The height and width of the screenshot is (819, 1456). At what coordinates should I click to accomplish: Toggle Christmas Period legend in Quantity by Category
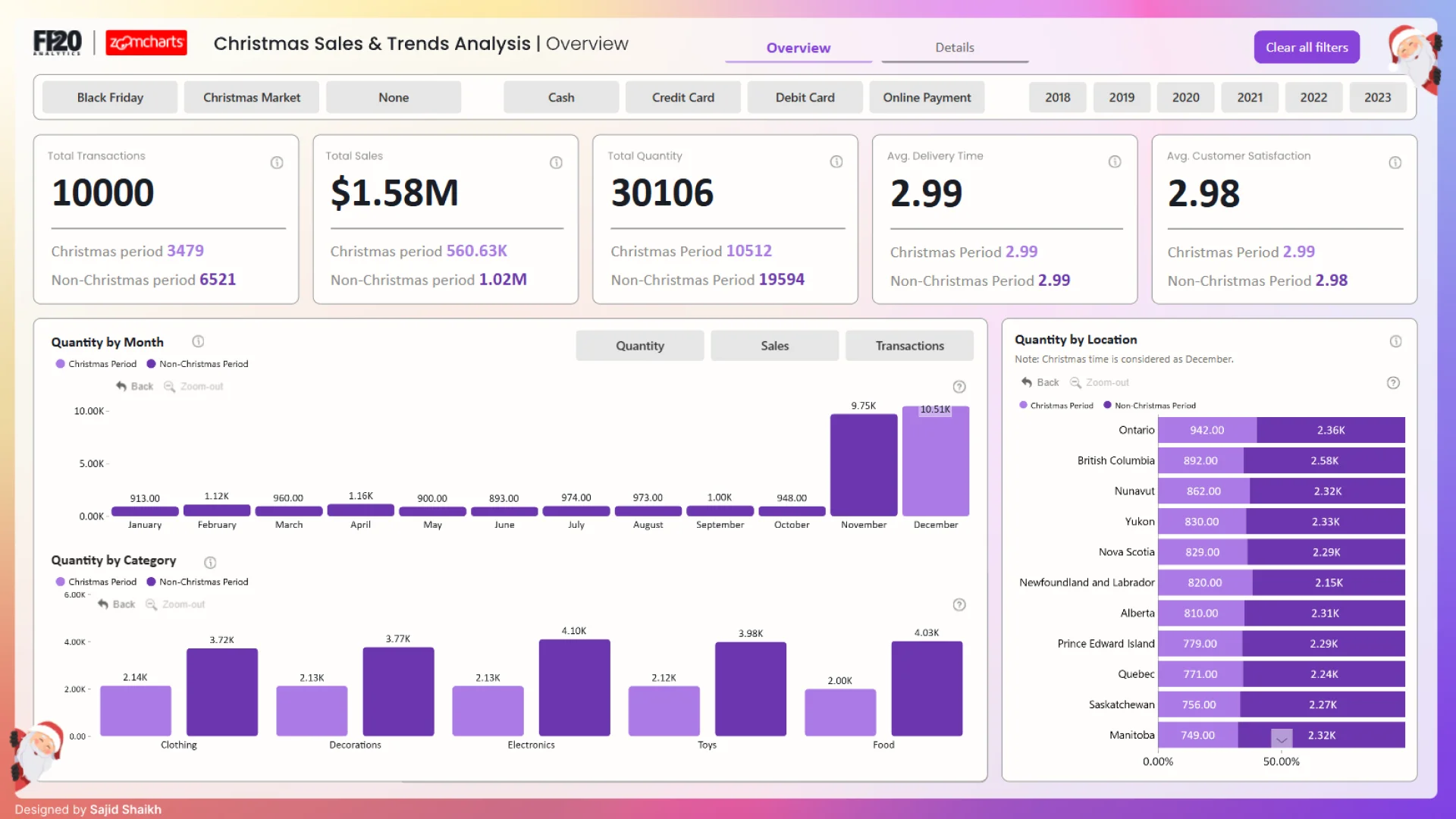pyautogui.click(x=96, y=582)
